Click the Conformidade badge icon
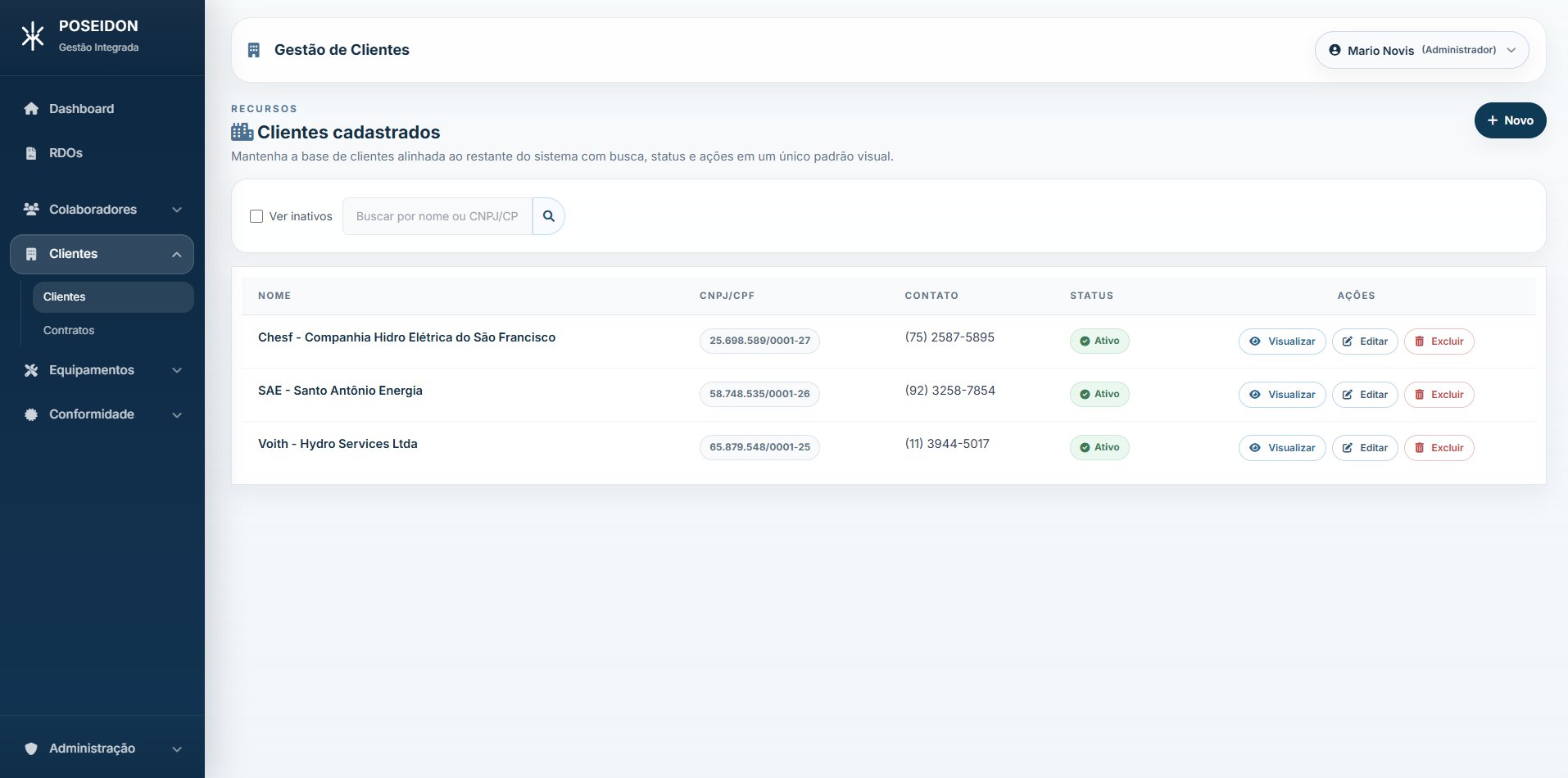This screenshot has height=778, width=1568. 31,414
